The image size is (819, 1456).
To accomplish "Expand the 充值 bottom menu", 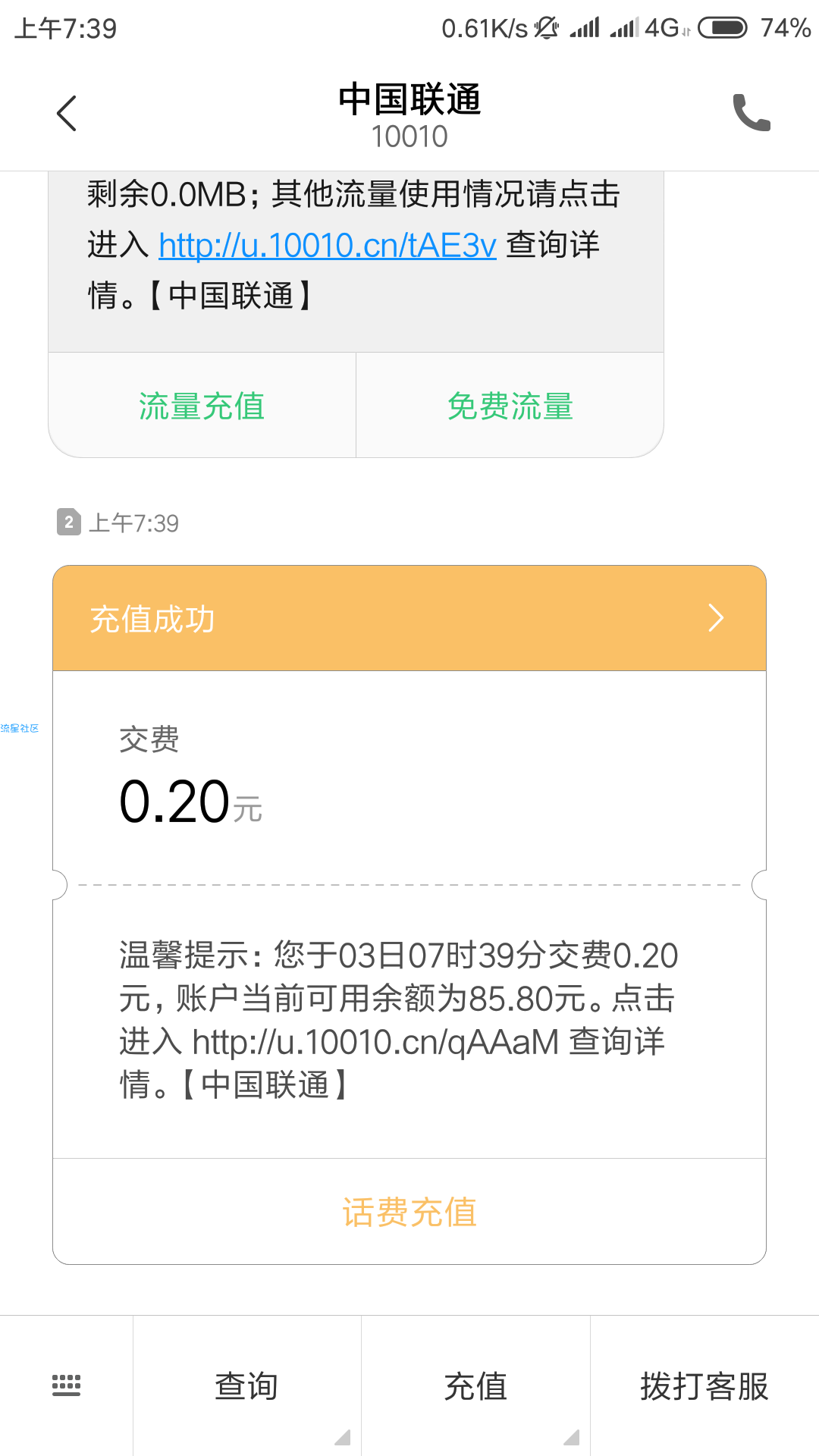I will click(x=475, y=1385).
